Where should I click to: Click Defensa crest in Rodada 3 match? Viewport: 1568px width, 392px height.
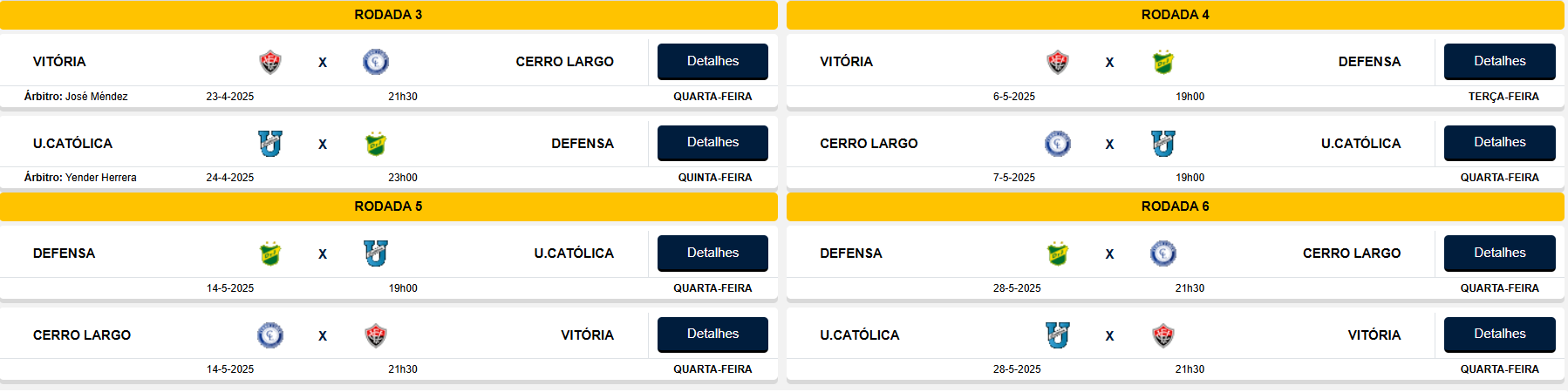tap(376, 144)
